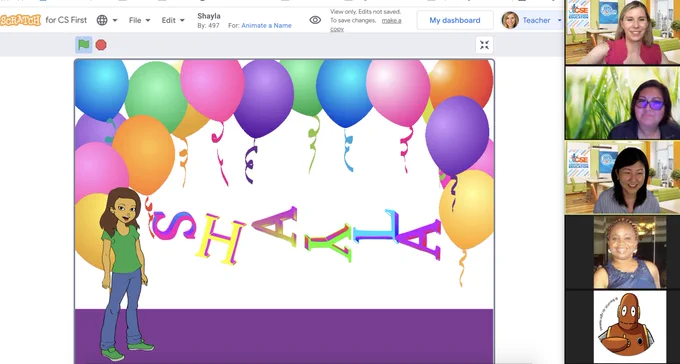Click the girl sprite on stage
This screenshot has height=364, width=680.
point(125,273)
